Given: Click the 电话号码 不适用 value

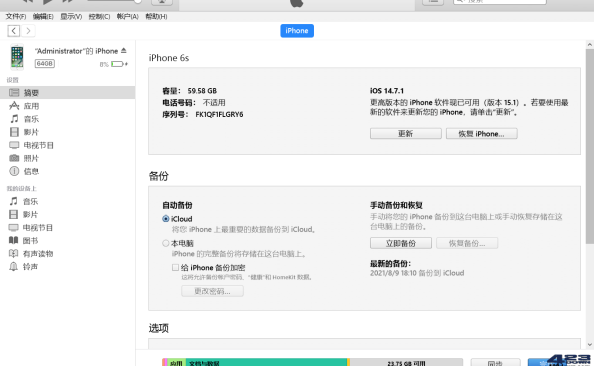Looking at the screenshot, I should click(x=214, y=103).
